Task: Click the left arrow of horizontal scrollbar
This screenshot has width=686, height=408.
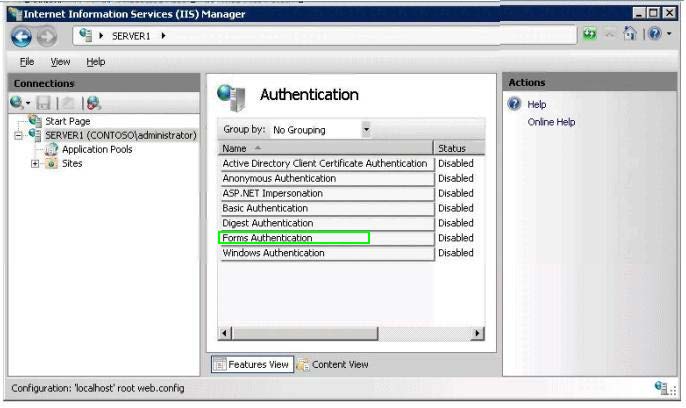Action: pyautogui.click(x=224, y=333)
